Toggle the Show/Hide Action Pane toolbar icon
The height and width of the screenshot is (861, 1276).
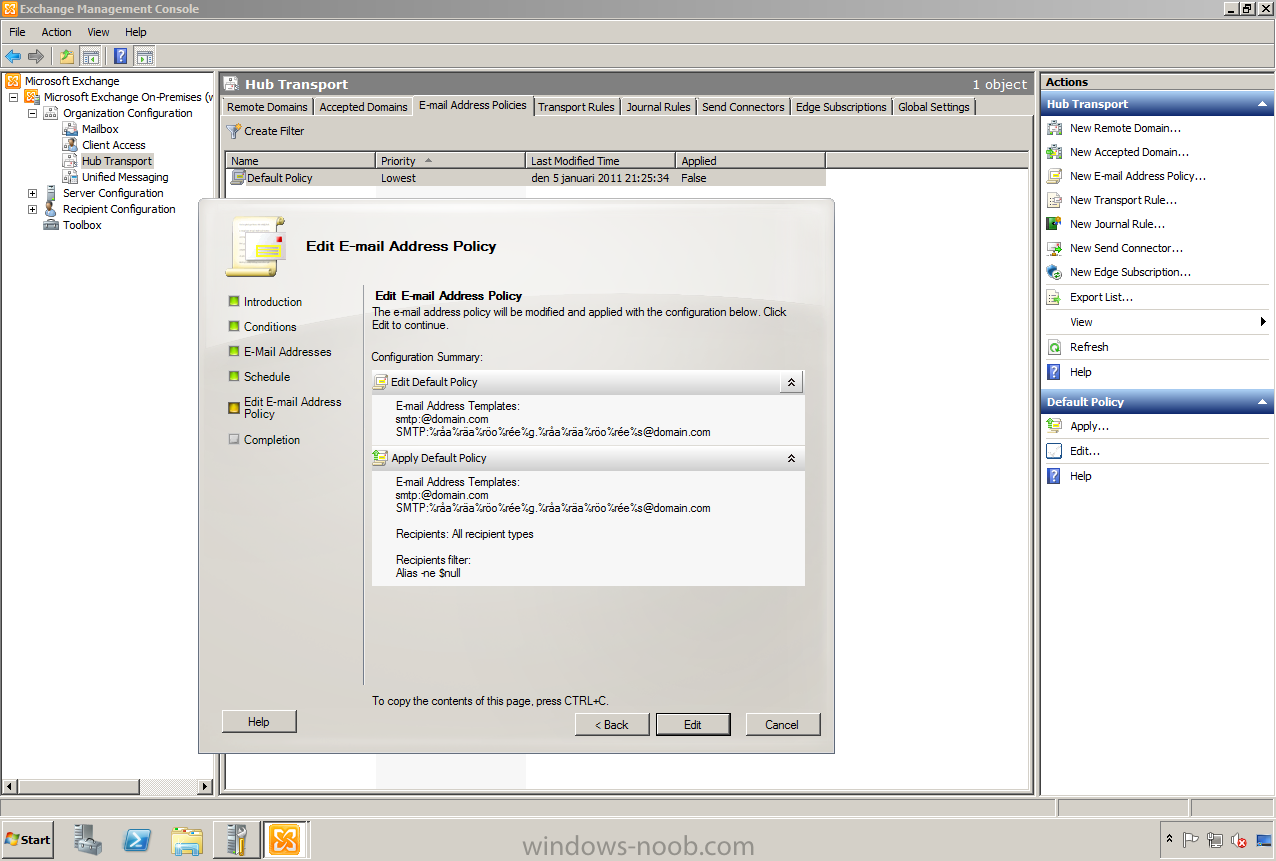click(x=144, y=56)
